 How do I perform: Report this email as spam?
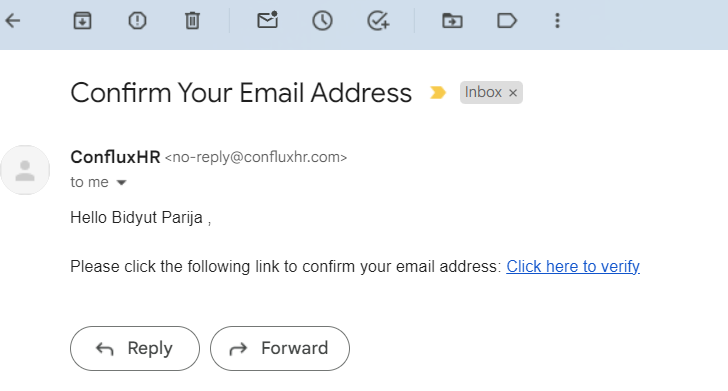[137, 20]
